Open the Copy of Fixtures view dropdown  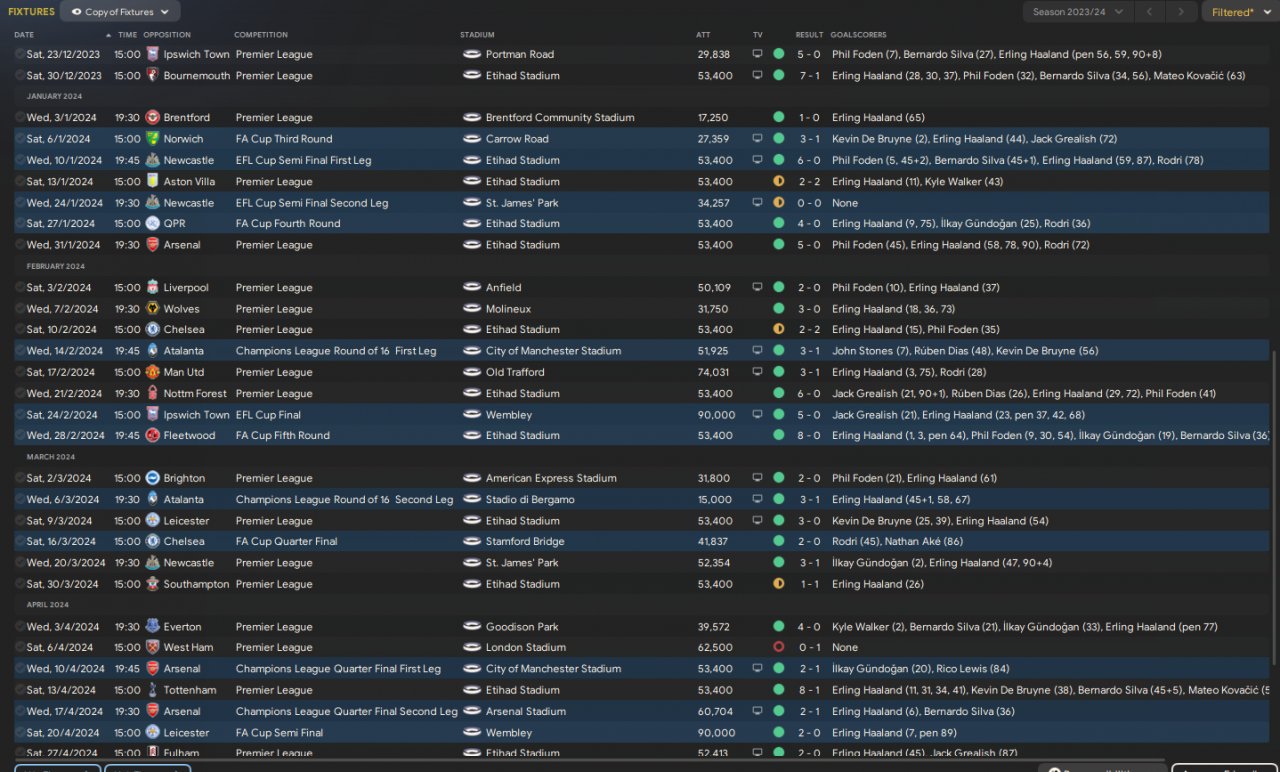click(120, 12)
